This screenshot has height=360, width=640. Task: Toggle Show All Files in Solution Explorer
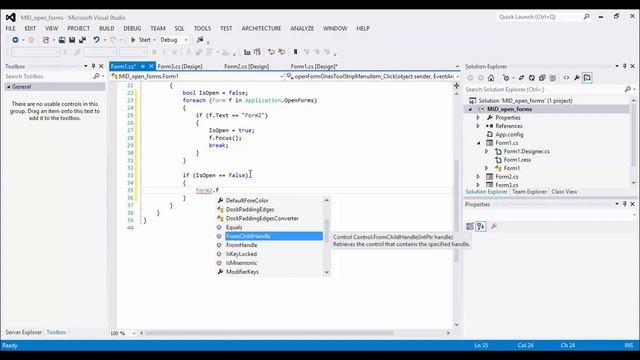553,78
